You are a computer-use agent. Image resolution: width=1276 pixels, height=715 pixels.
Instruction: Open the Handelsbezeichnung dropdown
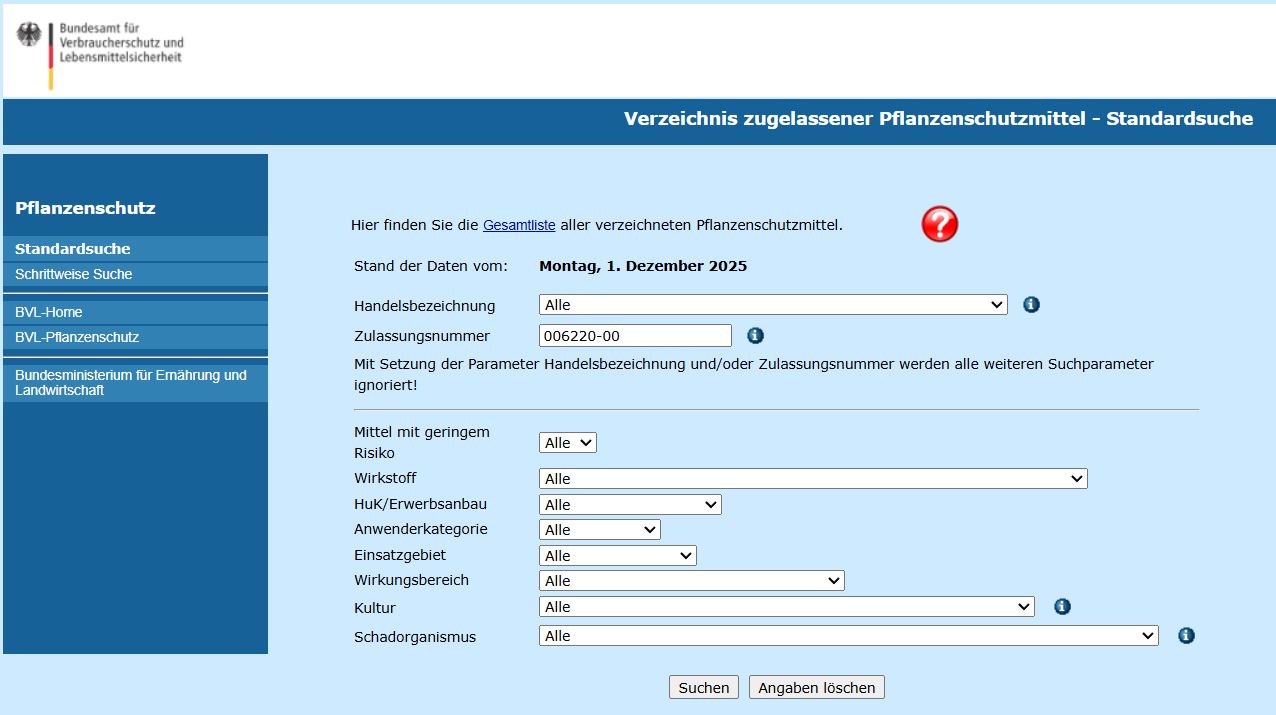click(772, 304)
